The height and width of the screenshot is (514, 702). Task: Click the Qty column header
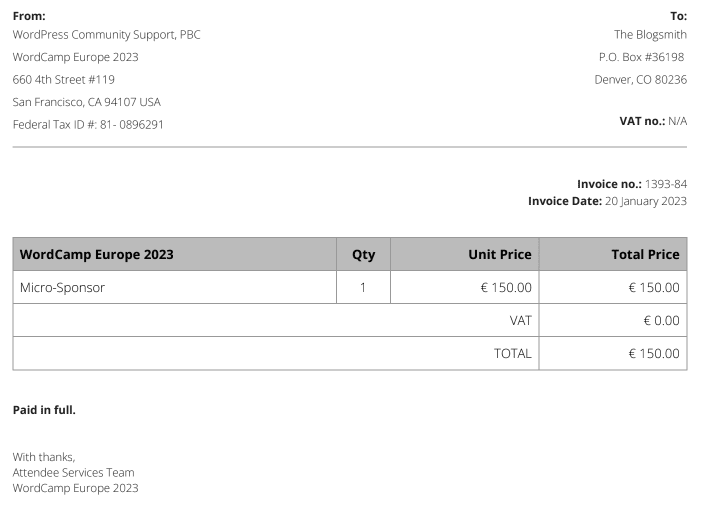click(x=363, y=255)
